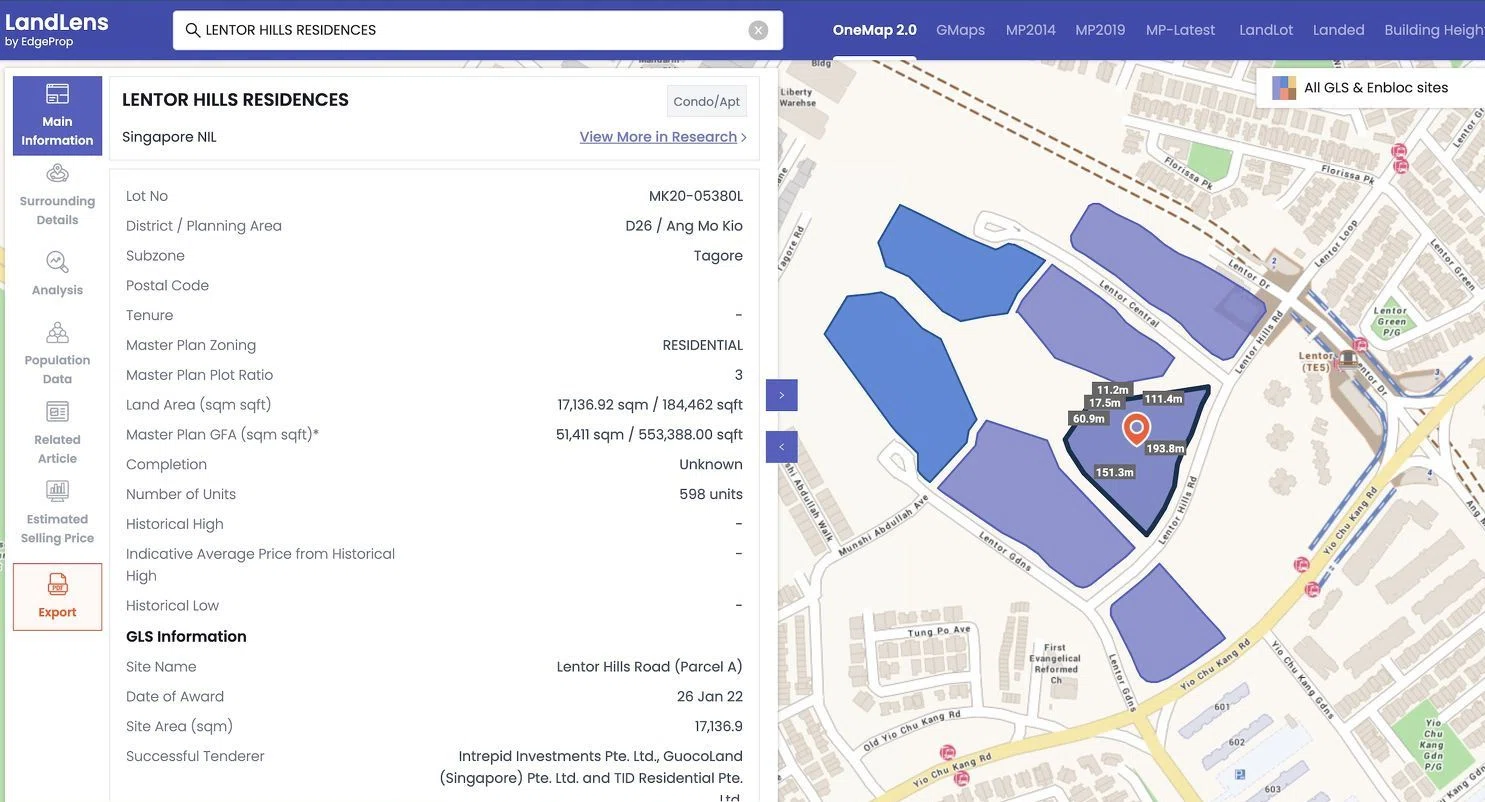1485x802 pixels.
Task: Switch to the GMaps map tab
Action: pyautogui.click(x=960, y=30)
